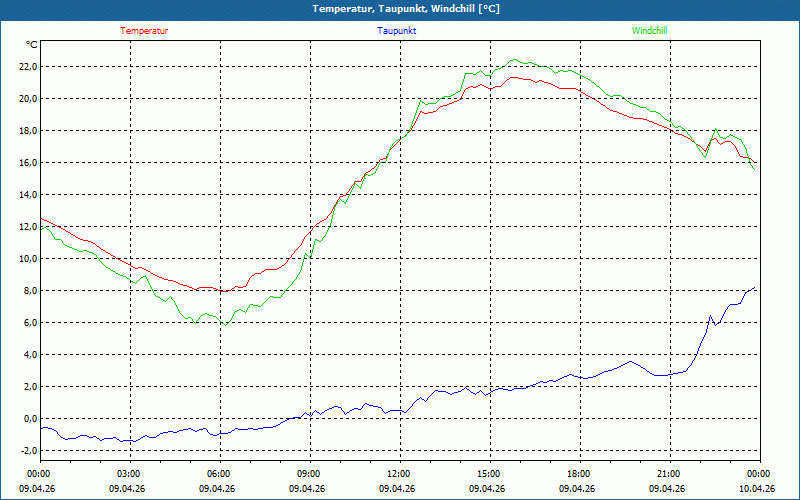Click the '6,0' y-axis value
The width and height of the screenshot is (800, 500).
point(30,322)
